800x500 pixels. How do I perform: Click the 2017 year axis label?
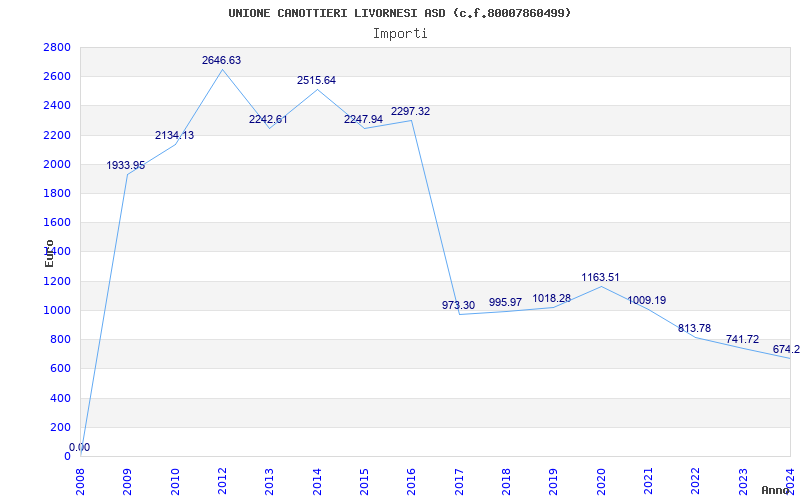[459, 482]
